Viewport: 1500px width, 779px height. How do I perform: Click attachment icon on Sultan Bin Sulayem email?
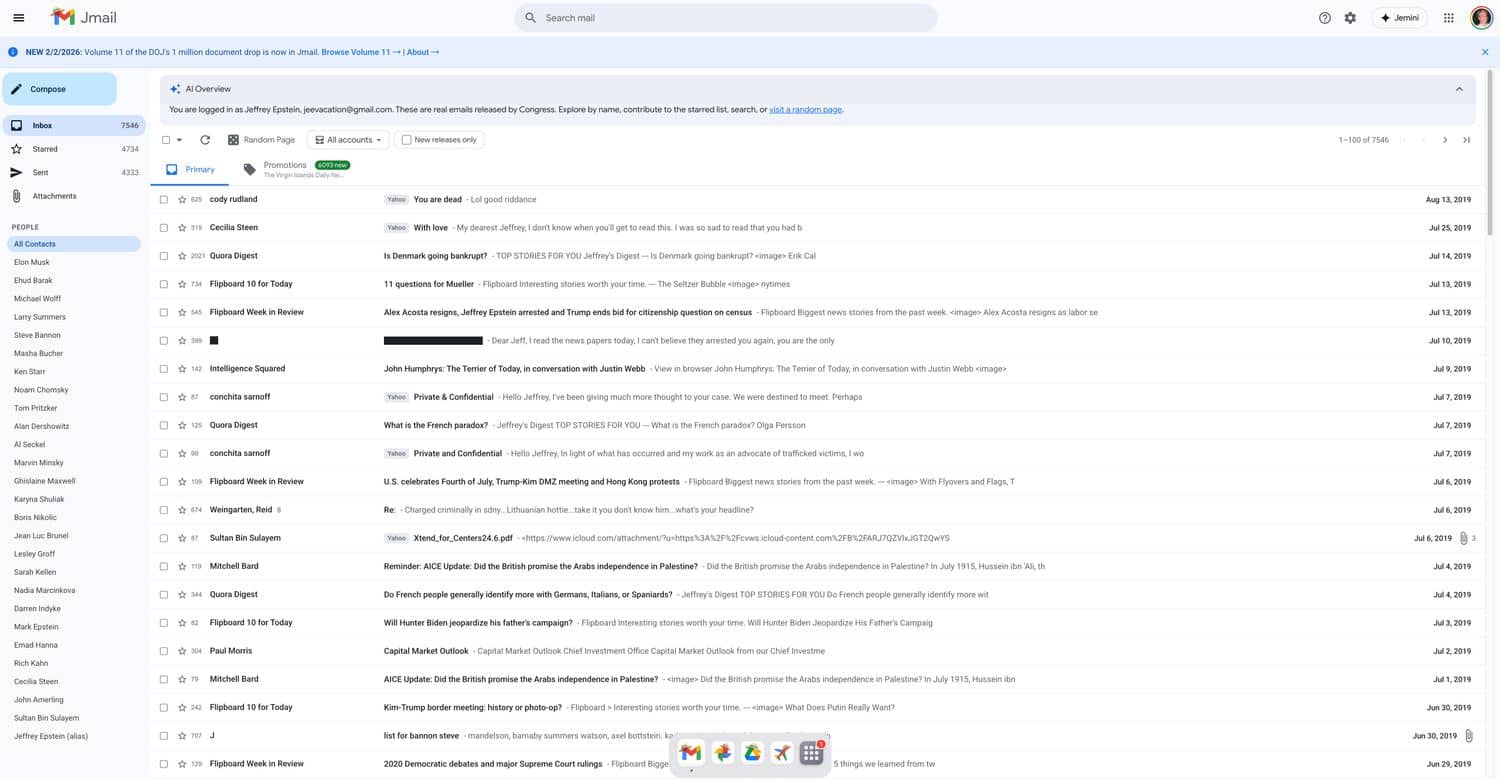point(1463,538)
